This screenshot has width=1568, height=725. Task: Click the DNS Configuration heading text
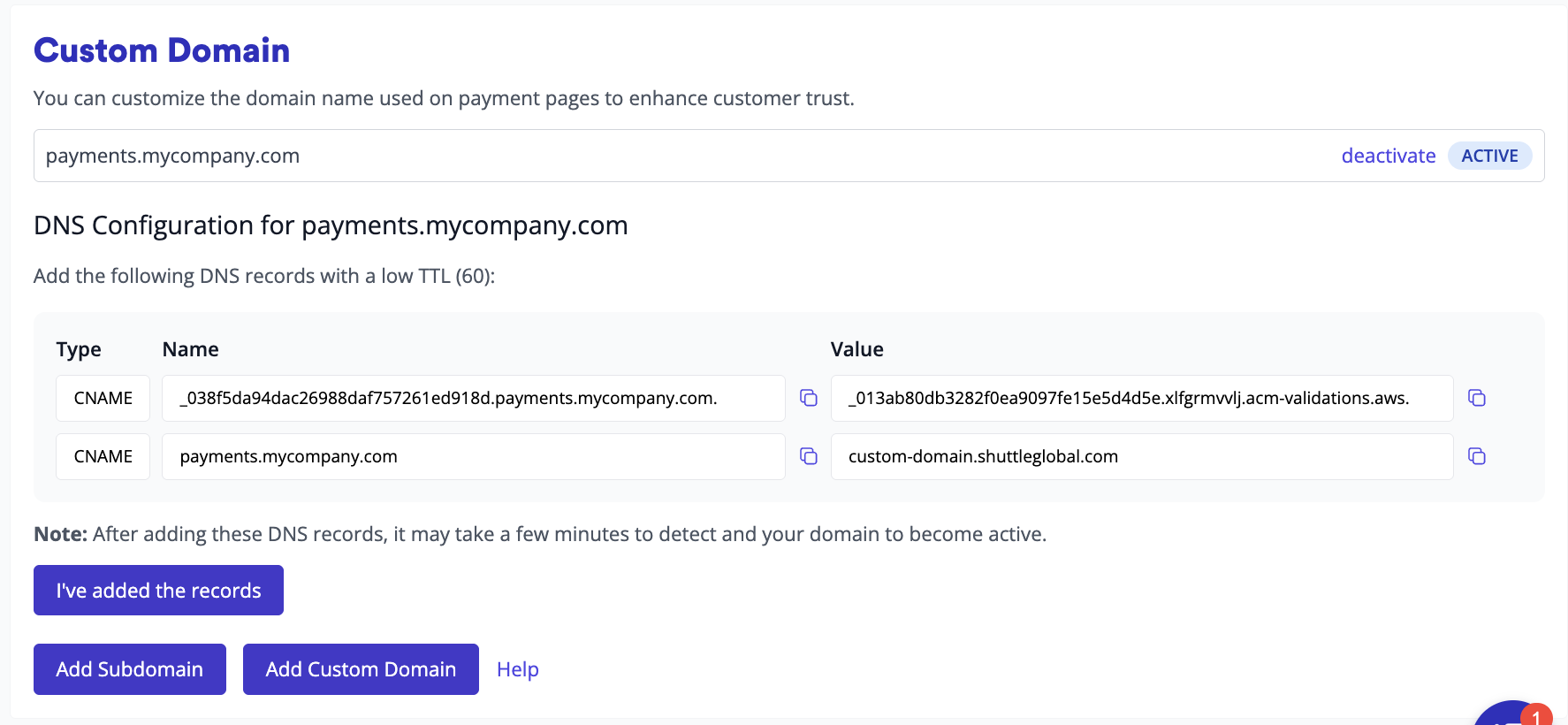(331, 225)
